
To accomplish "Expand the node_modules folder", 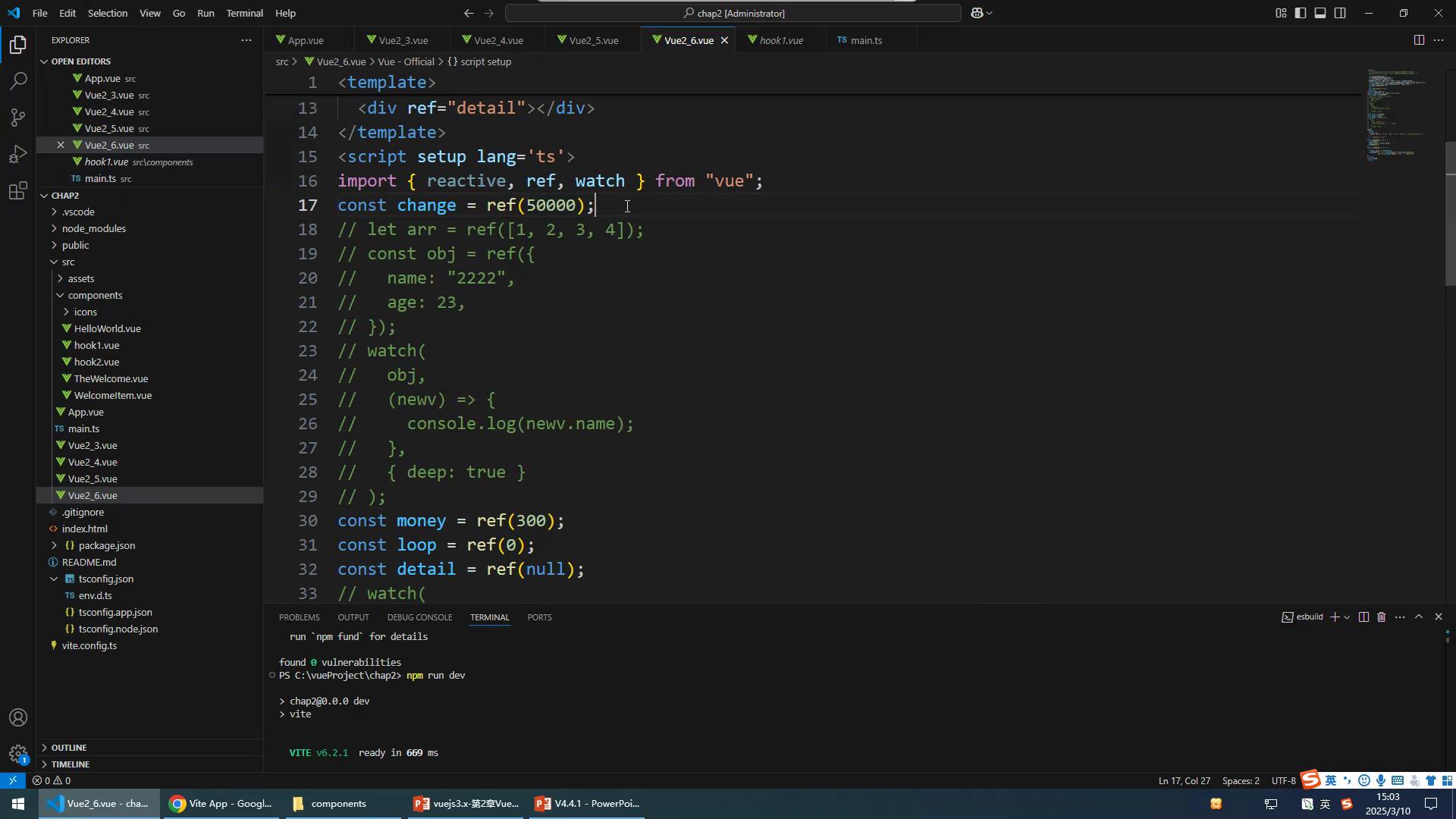I will tap(93, 228).
